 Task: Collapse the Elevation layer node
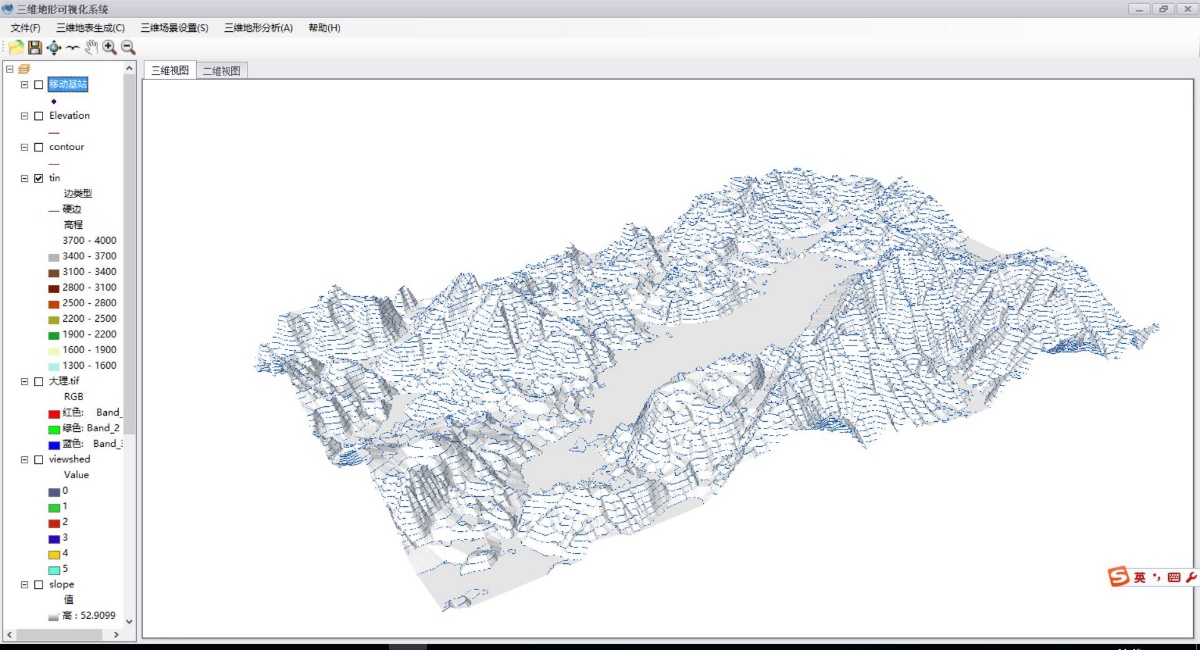click(25, 116)
